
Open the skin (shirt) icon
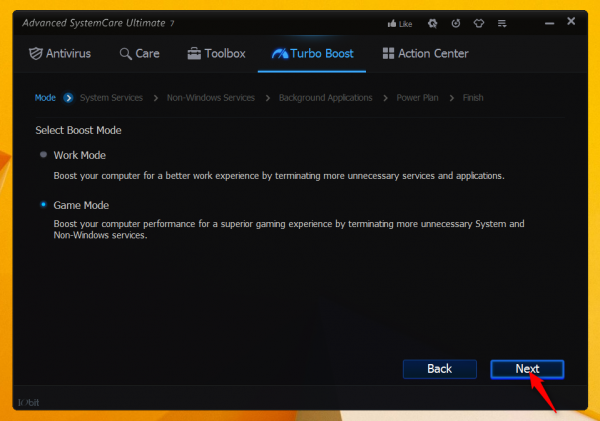(x=479, y=24)
